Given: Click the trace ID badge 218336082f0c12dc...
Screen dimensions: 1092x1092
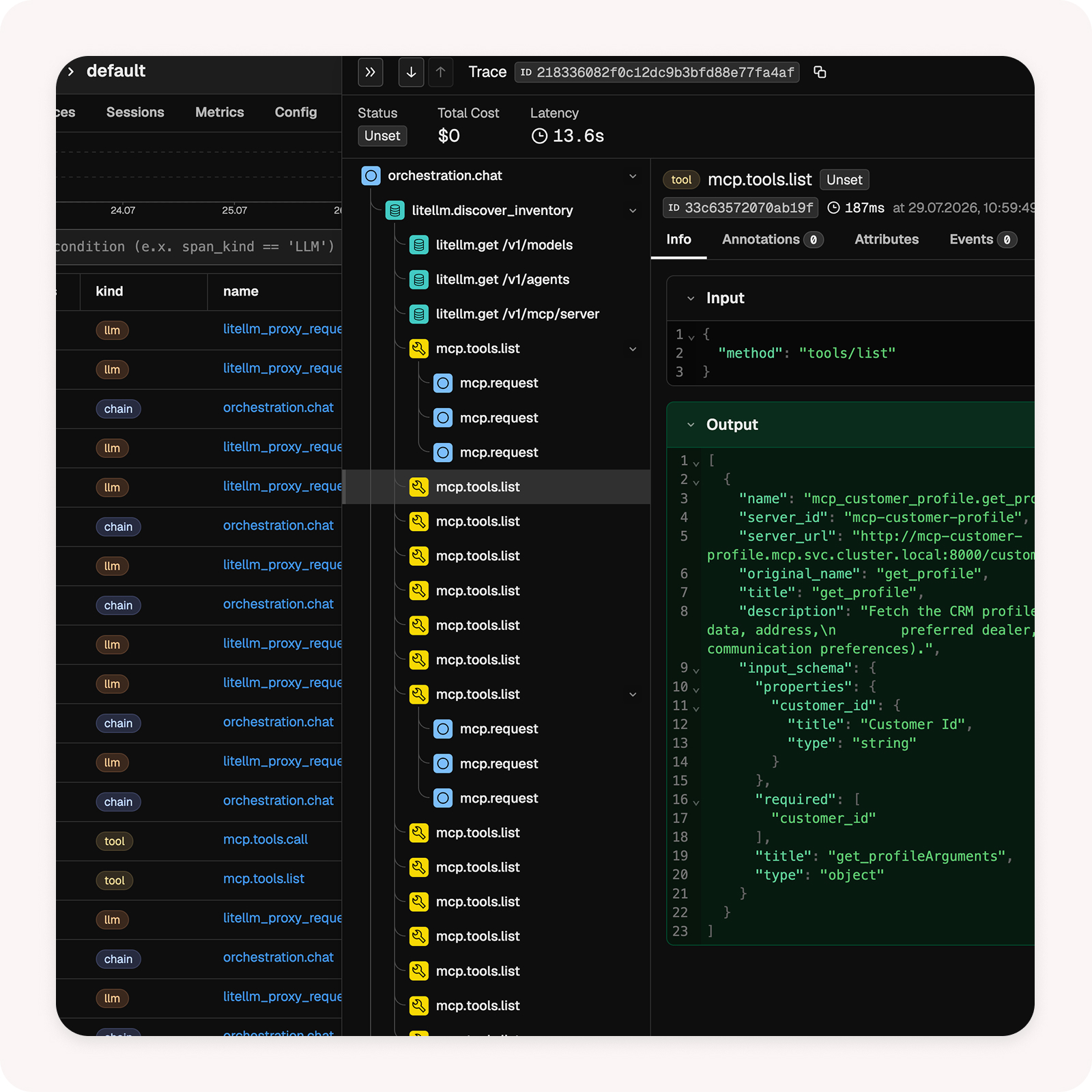Looking at the screenshot, I should (657, 72).
